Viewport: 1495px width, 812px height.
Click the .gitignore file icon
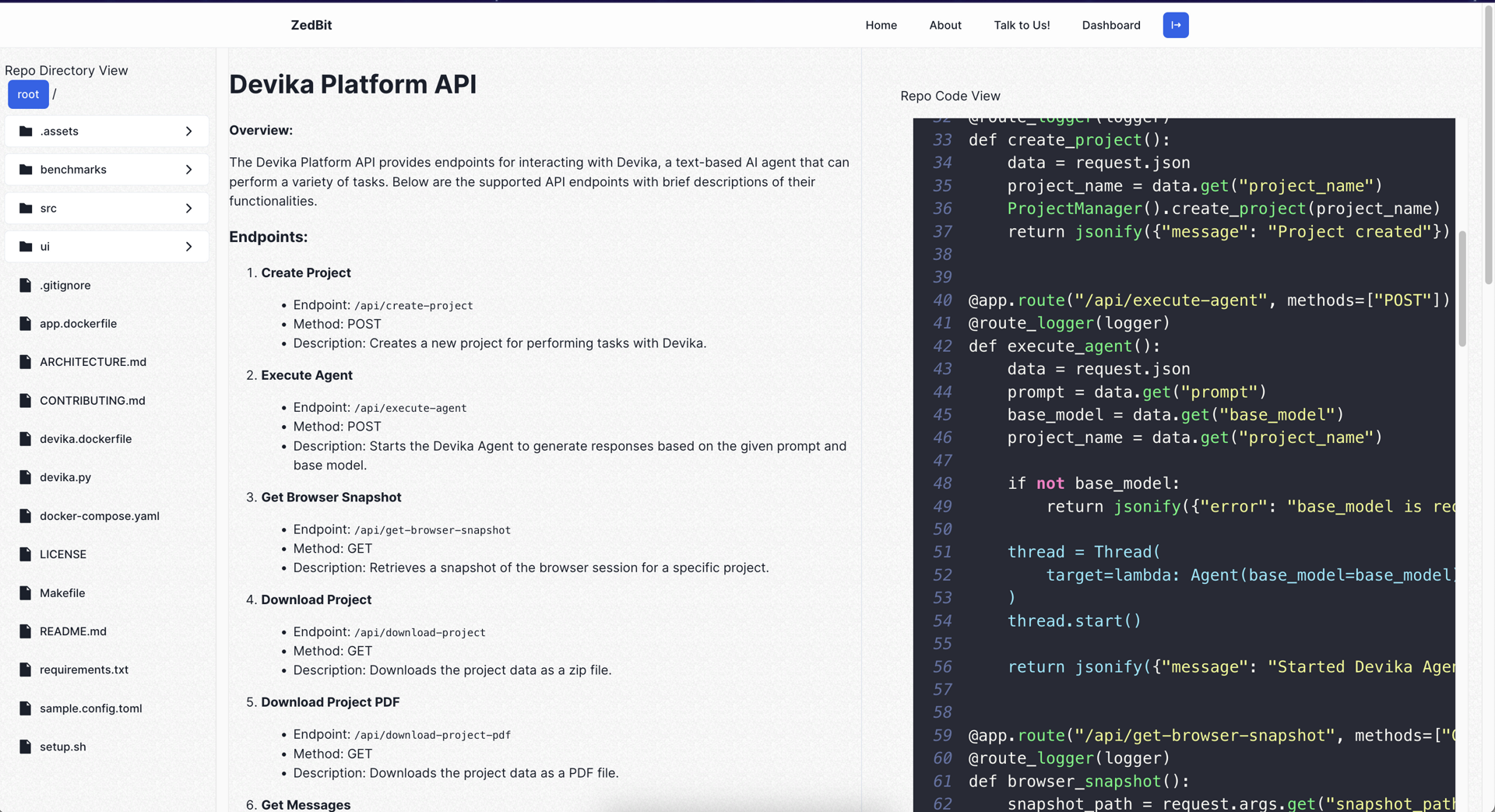pos(26,286)
